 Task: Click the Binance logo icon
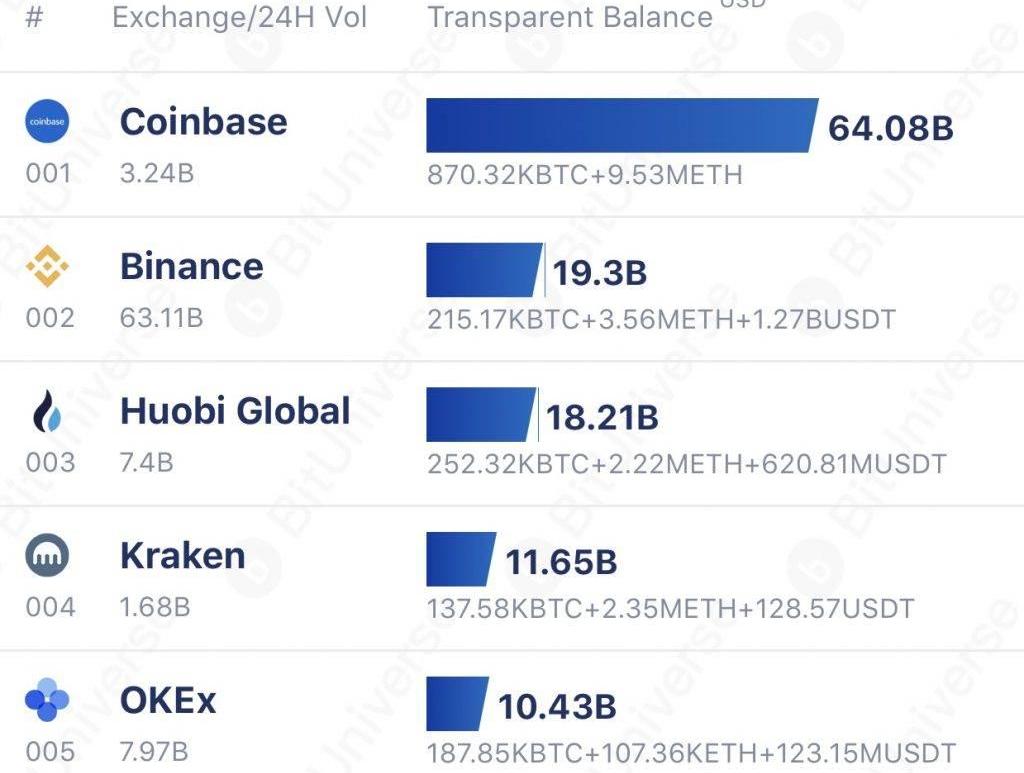click(x=47, y=266)
